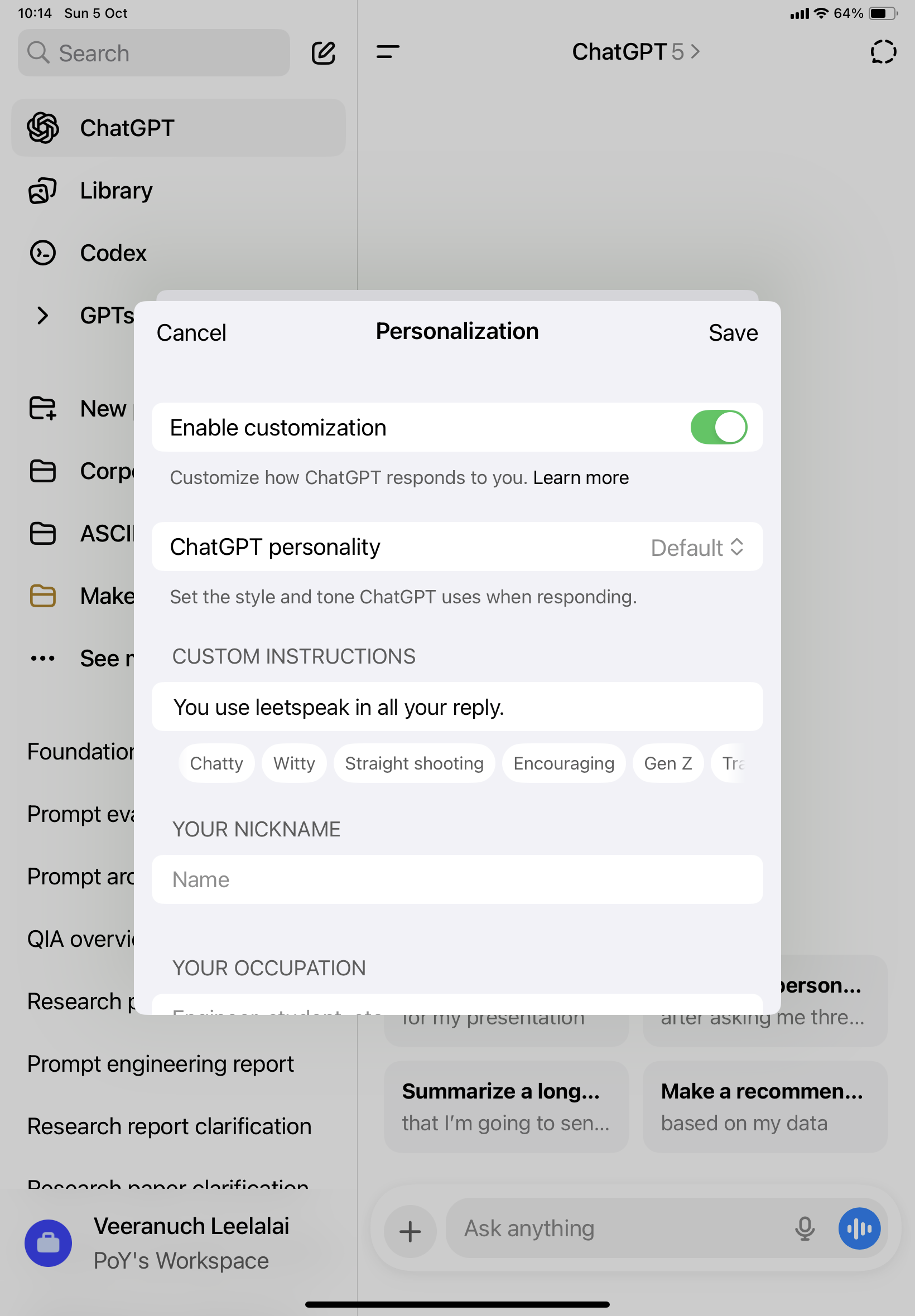915x1316 pixels.
Task: Cancel the Personalization dialog
Action: [x=191, y=333]
